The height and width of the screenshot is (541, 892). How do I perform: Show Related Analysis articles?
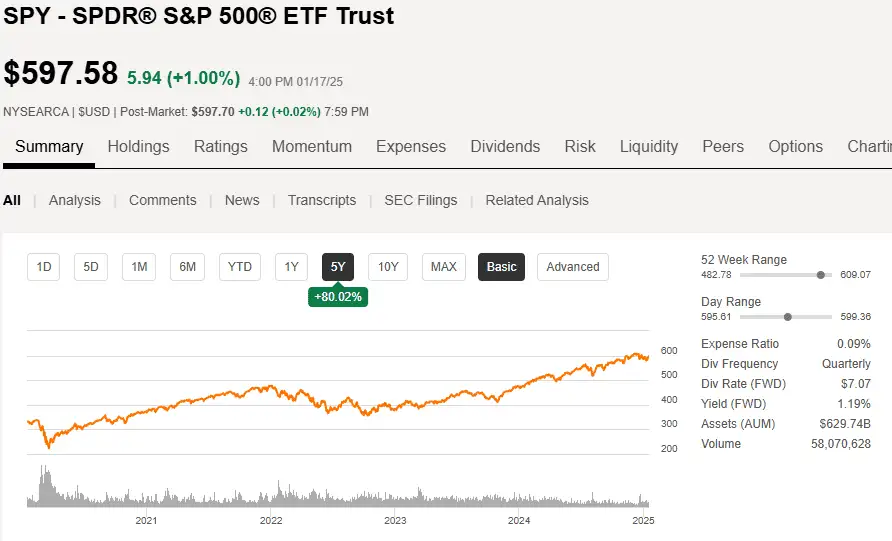537,200
